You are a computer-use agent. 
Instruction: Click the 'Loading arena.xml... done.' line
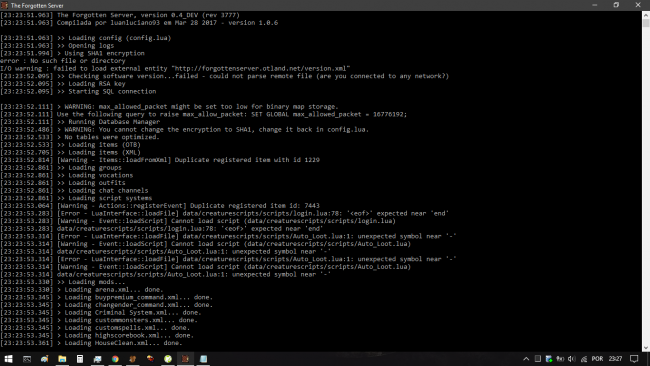(x=82, y=290)
